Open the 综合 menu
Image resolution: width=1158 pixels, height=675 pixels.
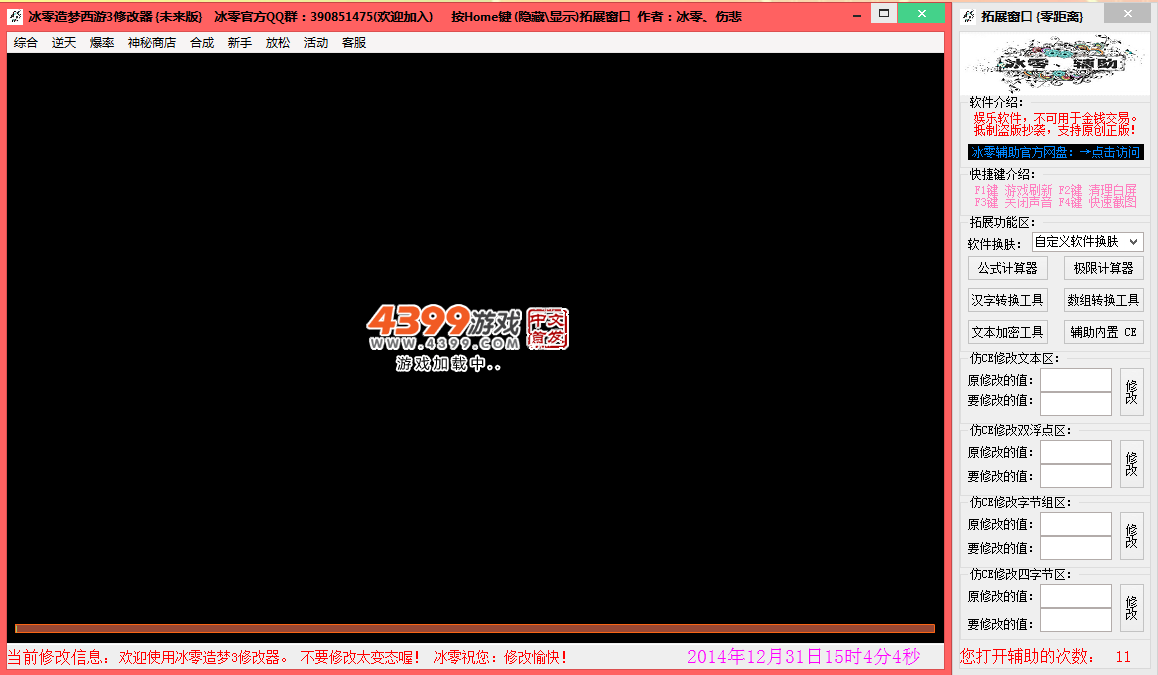[26, 43]
